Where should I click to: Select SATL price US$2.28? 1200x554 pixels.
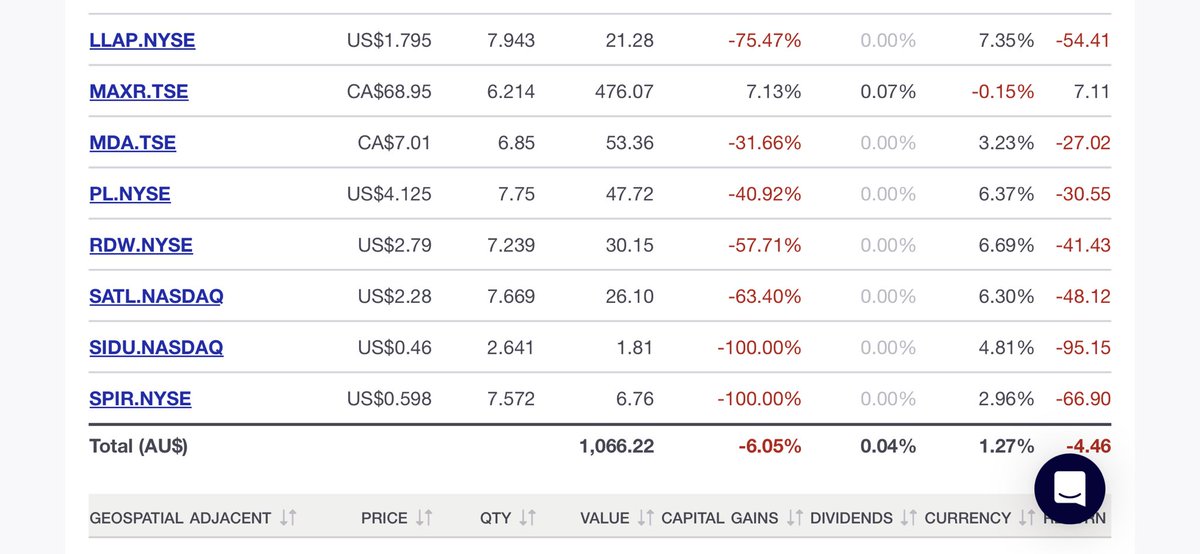coord(394,297)
